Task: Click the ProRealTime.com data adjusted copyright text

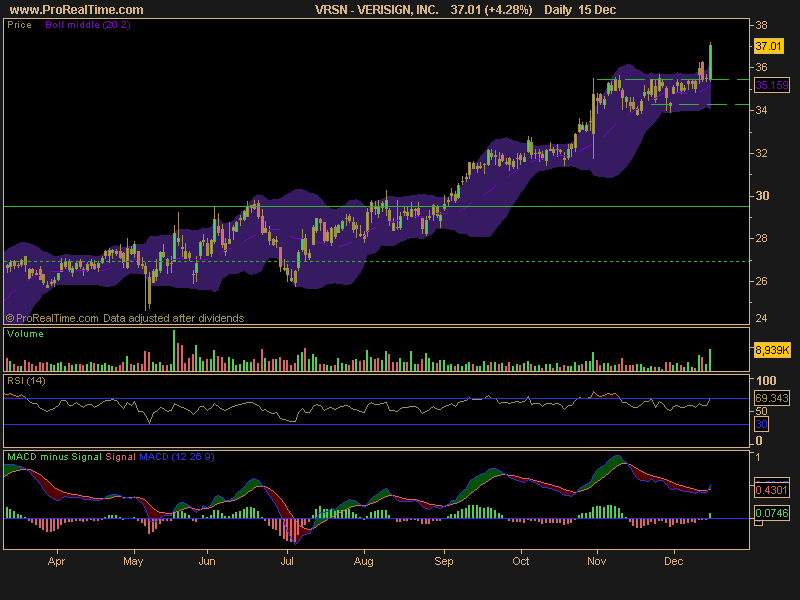Action: [125, 318]
